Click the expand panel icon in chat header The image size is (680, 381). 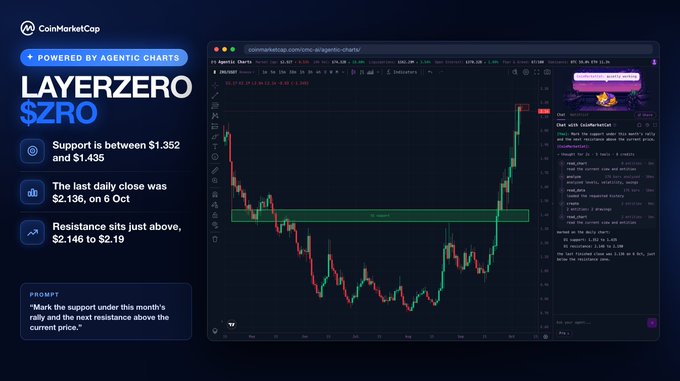[655, 125]
